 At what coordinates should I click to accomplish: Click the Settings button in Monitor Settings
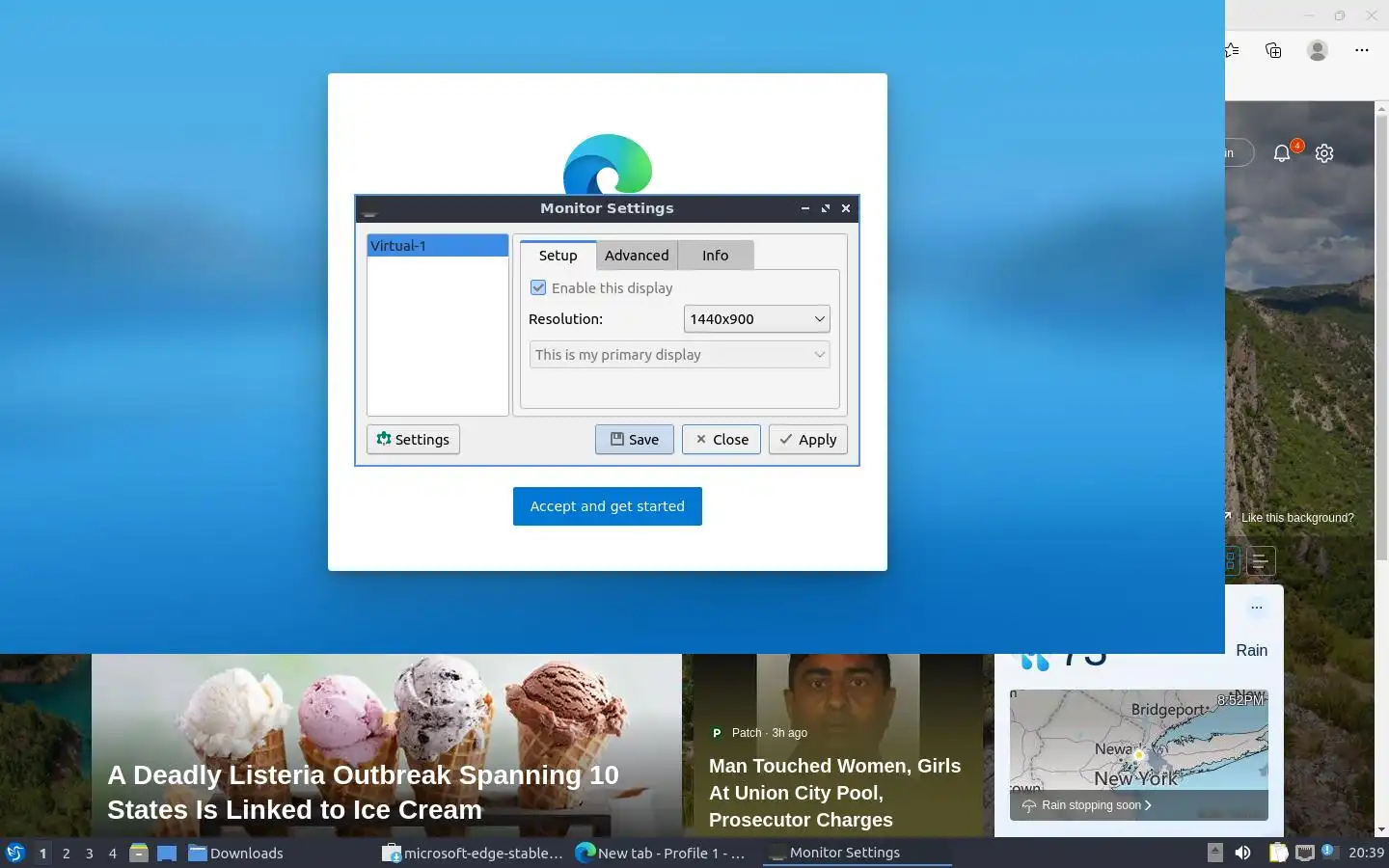pos(413,440)
